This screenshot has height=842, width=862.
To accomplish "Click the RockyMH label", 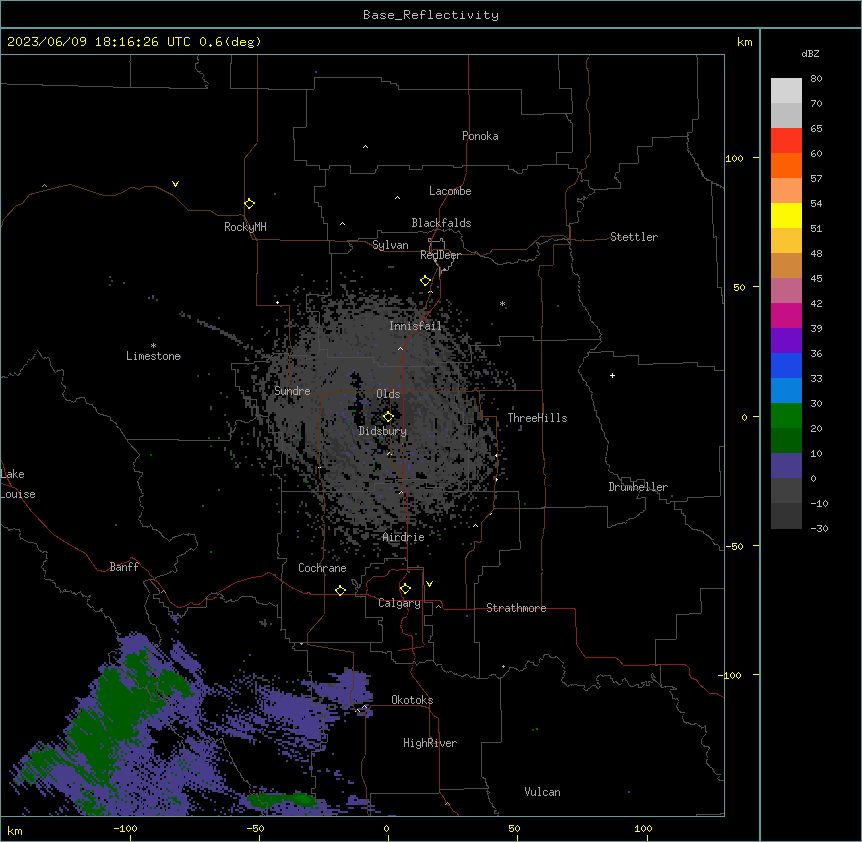I will (x=245, y=227).
